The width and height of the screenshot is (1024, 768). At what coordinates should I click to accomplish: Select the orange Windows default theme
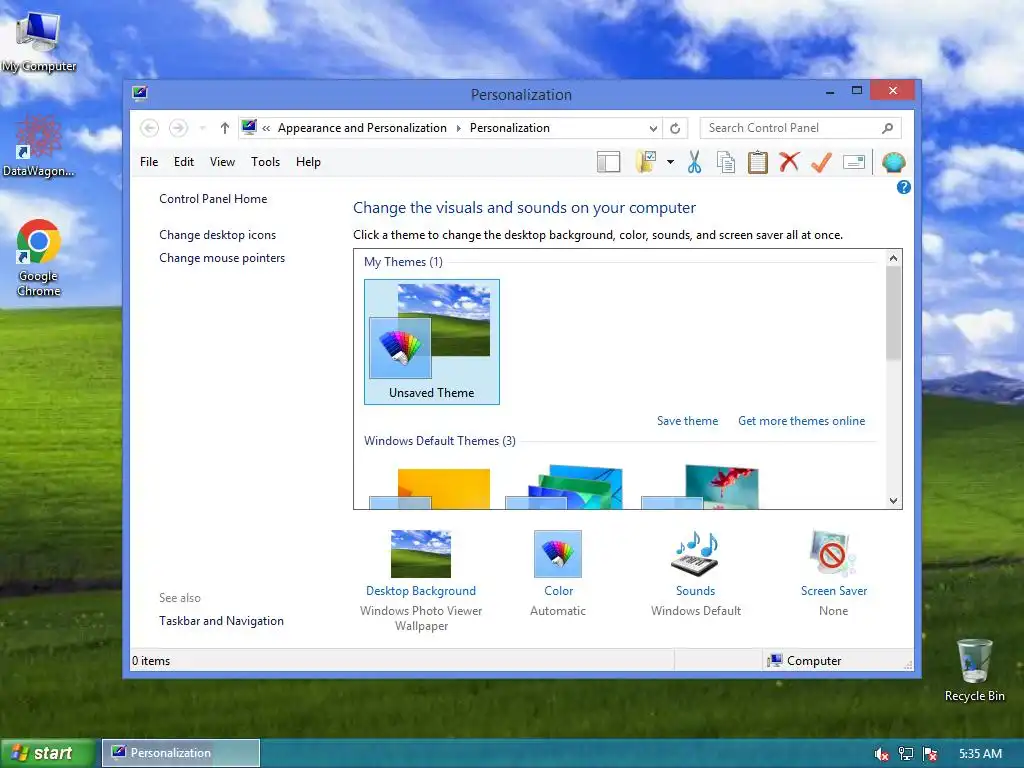430,488
